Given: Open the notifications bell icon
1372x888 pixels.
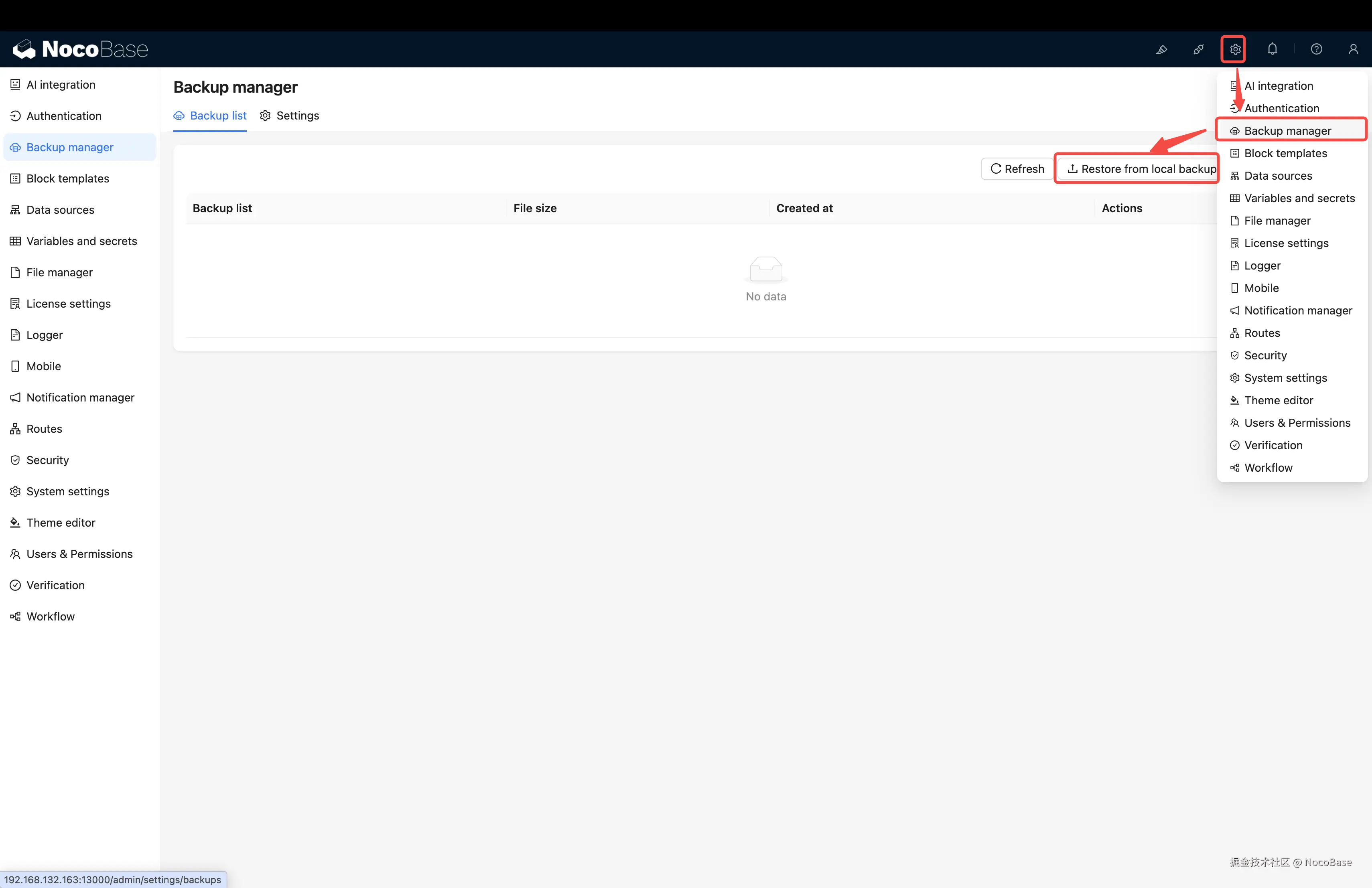Looking at the screenshot, I should click(x=1272, y=50).
